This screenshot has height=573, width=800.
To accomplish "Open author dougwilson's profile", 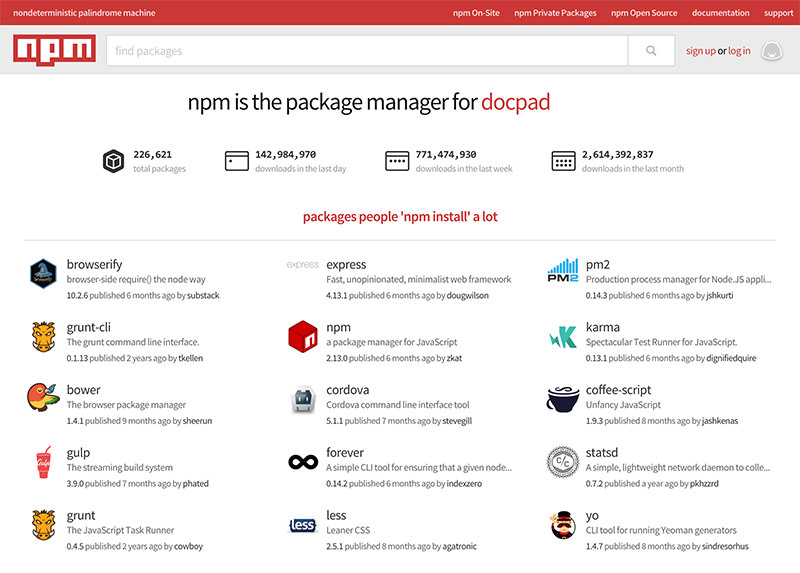I will coord(467,295).
